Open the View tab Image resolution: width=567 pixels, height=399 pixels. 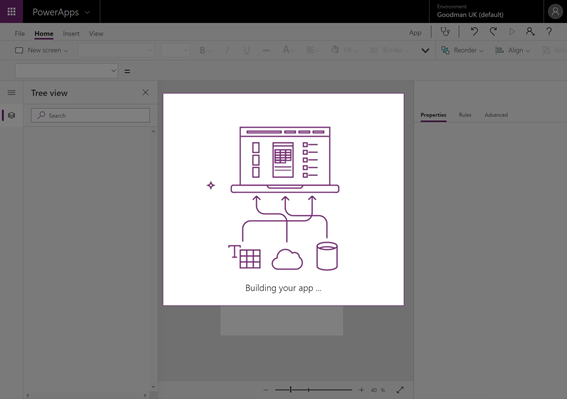point(96,33)
